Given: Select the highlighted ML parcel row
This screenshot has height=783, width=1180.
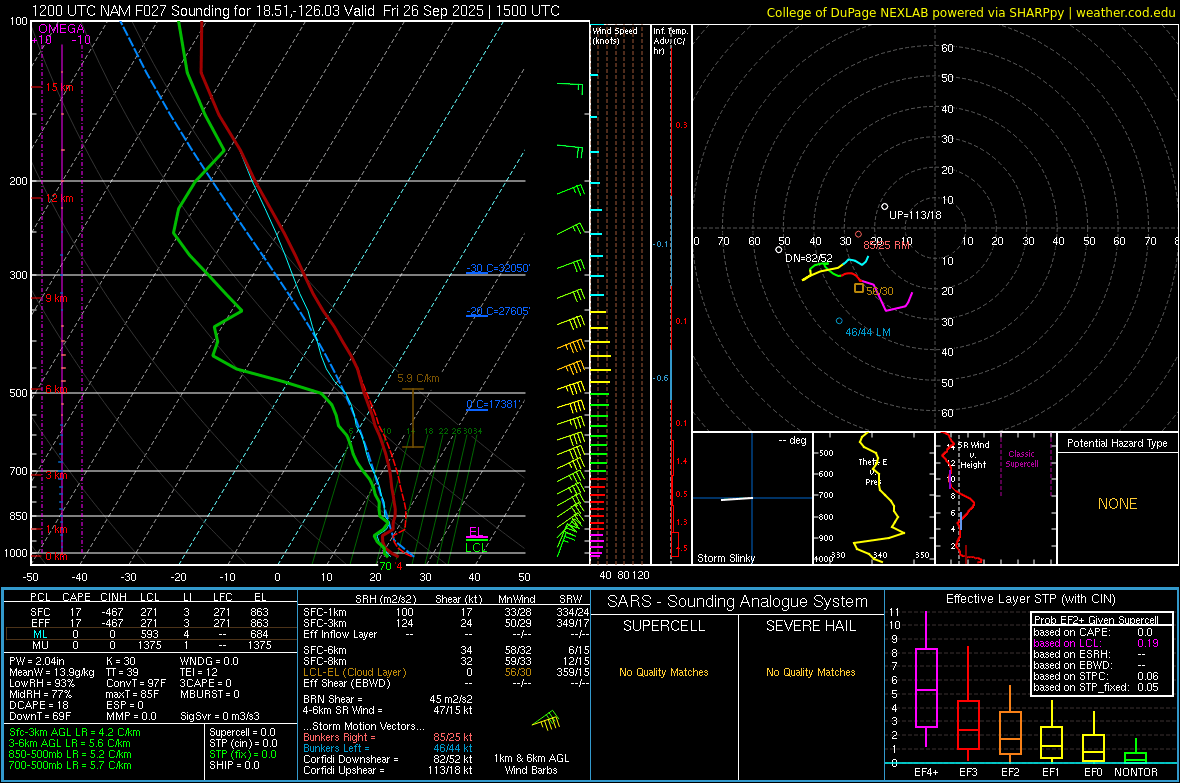Looking at the screenshot, I should 151,634.
